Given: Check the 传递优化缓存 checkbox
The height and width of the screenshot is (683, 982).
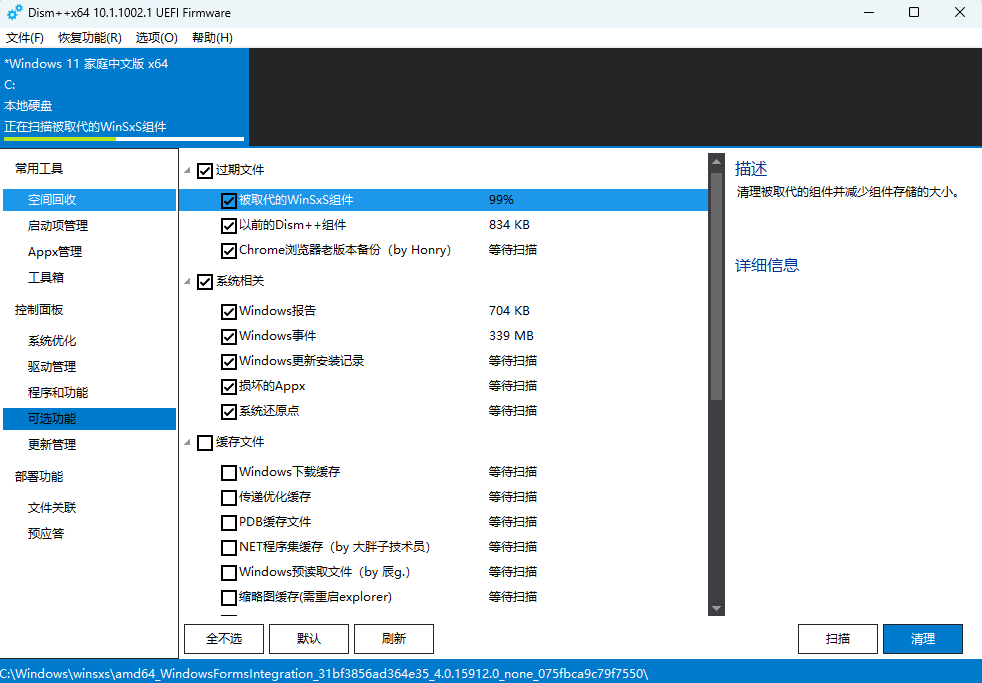Looking at the screenshot, I should (229, 497).
